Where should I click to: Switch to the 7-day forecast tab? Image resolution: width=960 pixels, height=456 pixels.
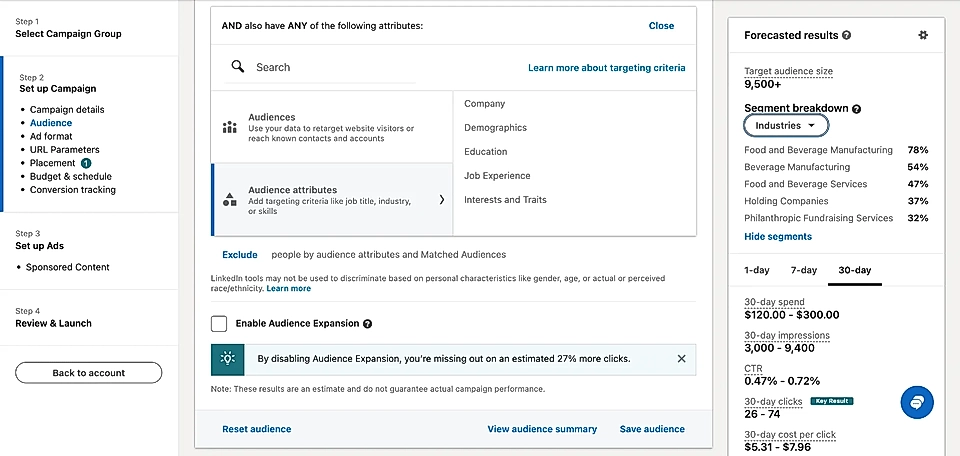(803, 270)
